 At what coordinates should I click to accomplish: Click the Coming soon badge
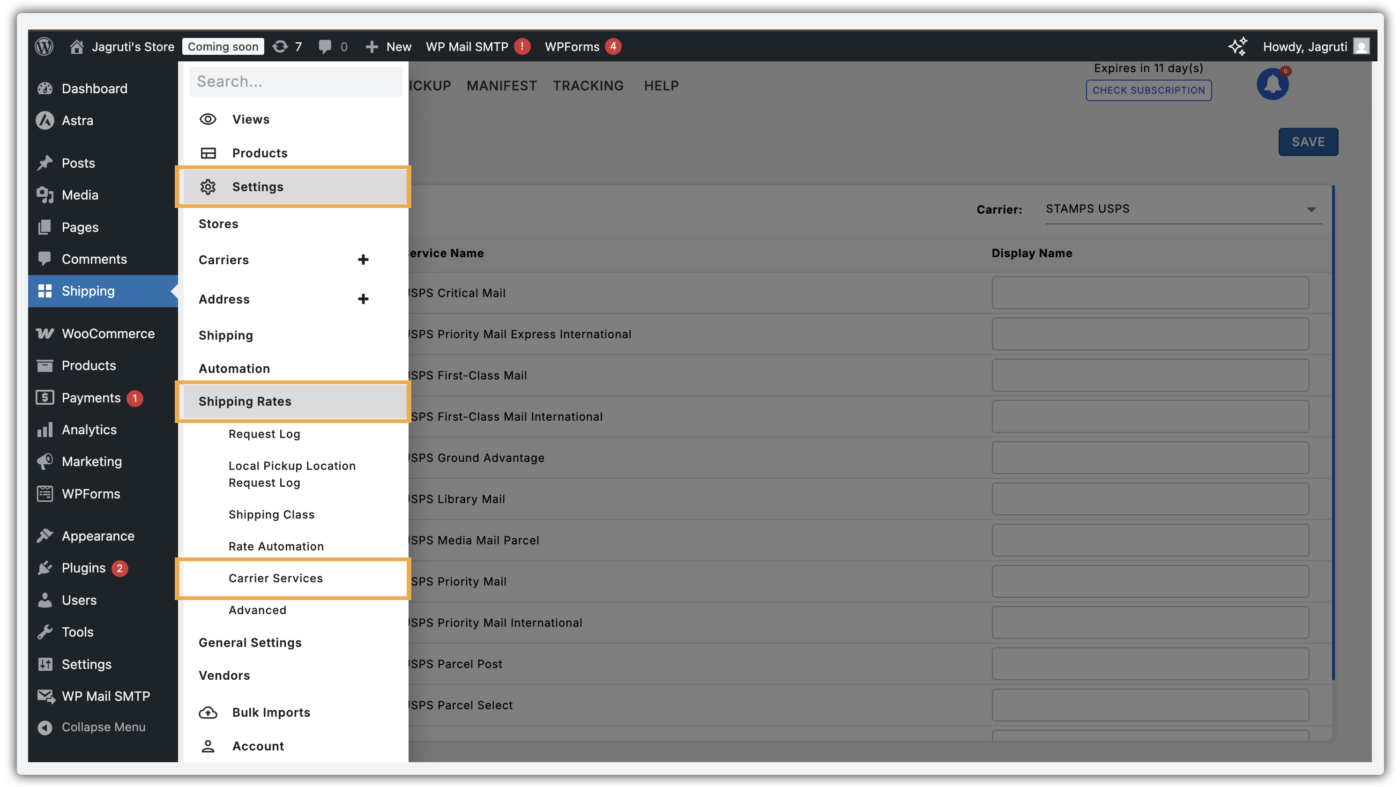pos(223,46)
